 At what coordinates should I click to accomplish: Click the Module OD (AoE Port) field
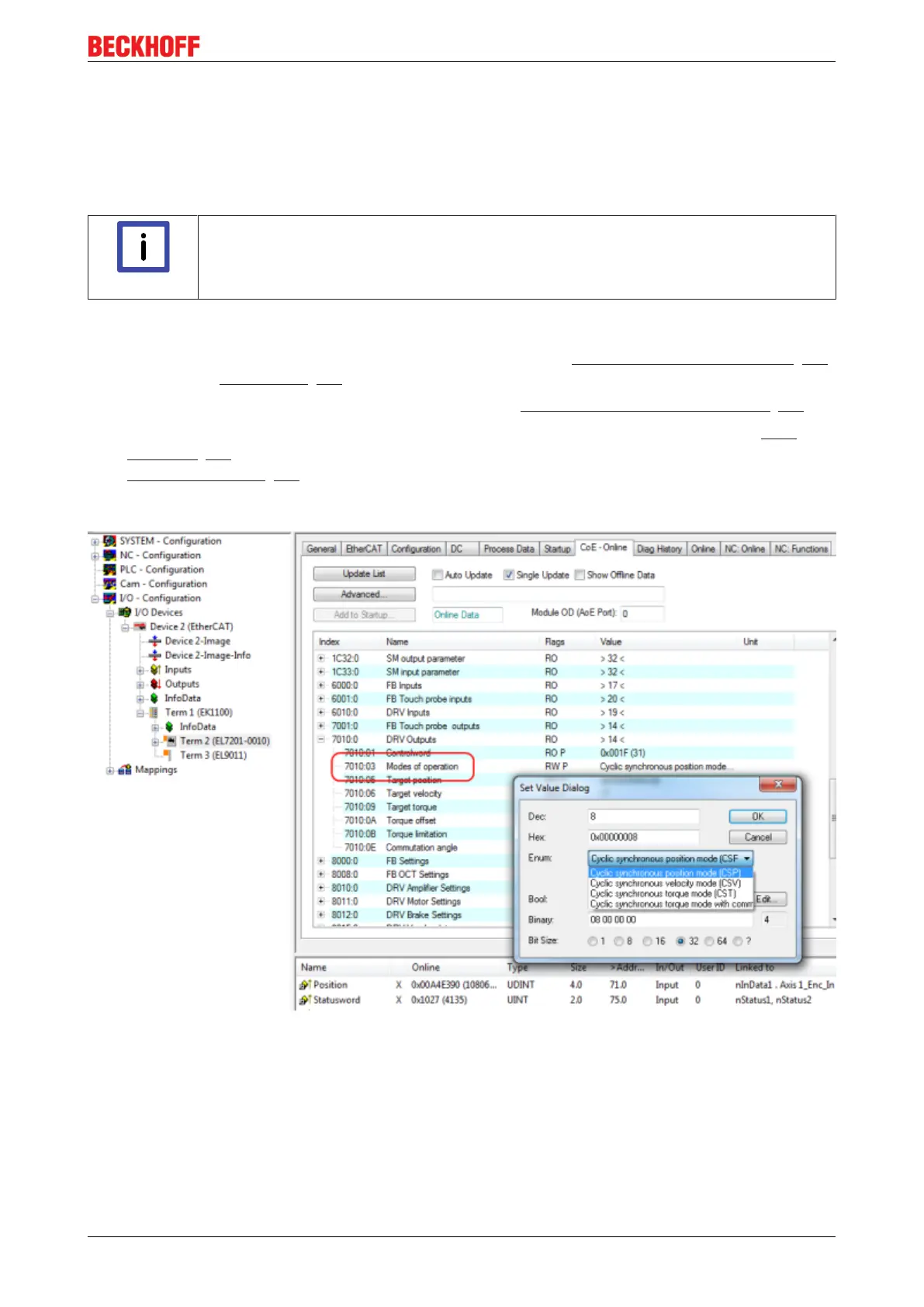click(x=642, y=614)
